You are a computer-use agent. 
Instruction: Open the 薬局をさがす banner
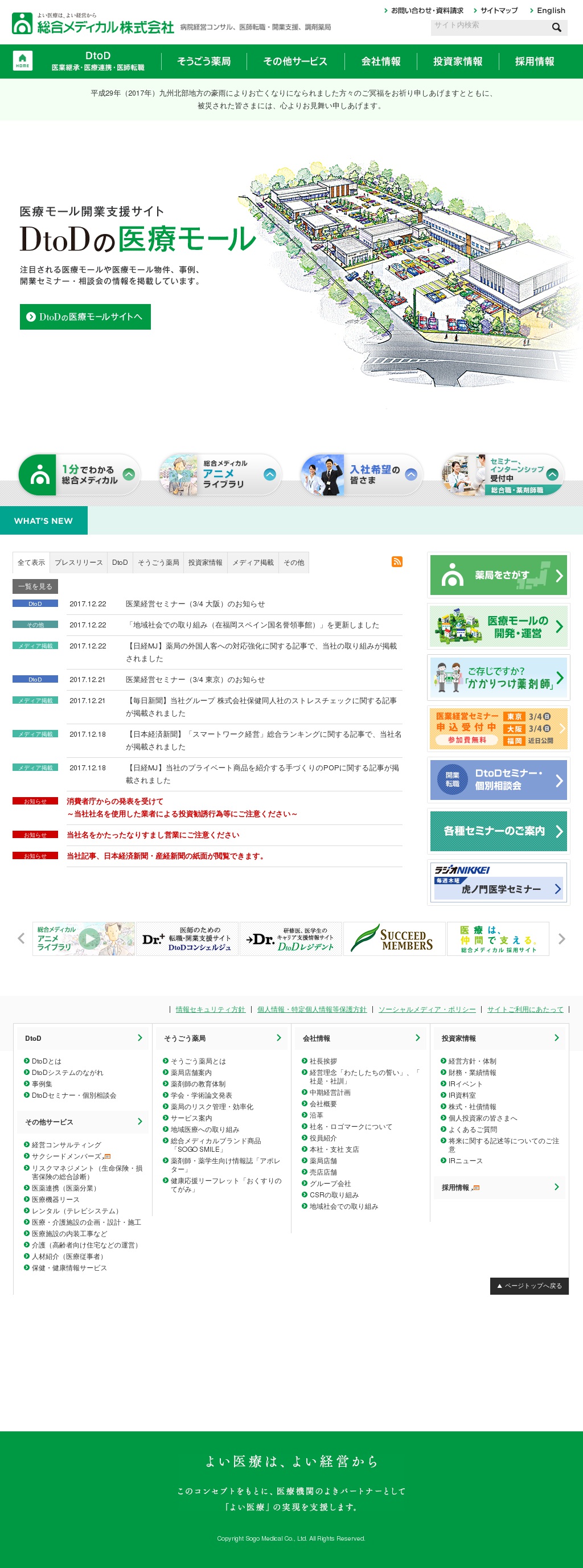(x=498, y=575)
